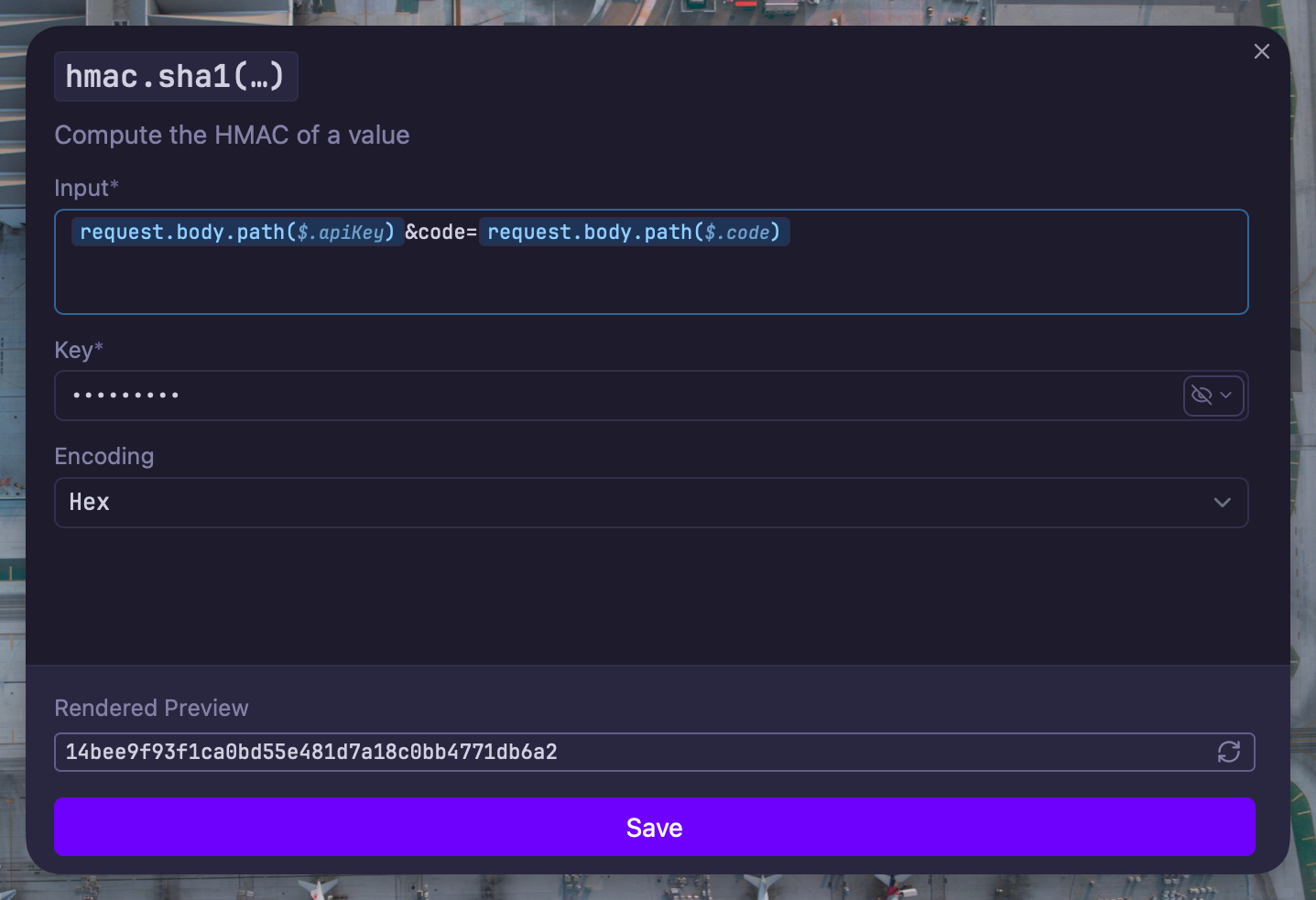Click the hmac.sha1(…) function name badge
1316x900 pixels.
pos(176,77)
